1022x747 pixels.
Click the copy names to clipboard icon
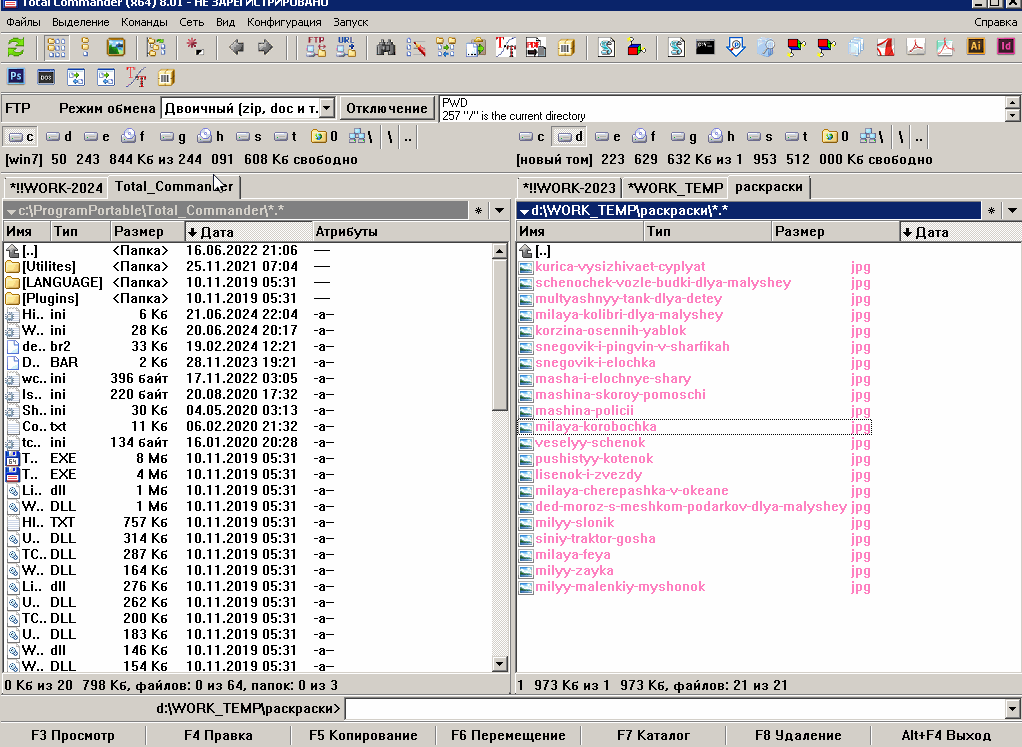coord(476,48)
